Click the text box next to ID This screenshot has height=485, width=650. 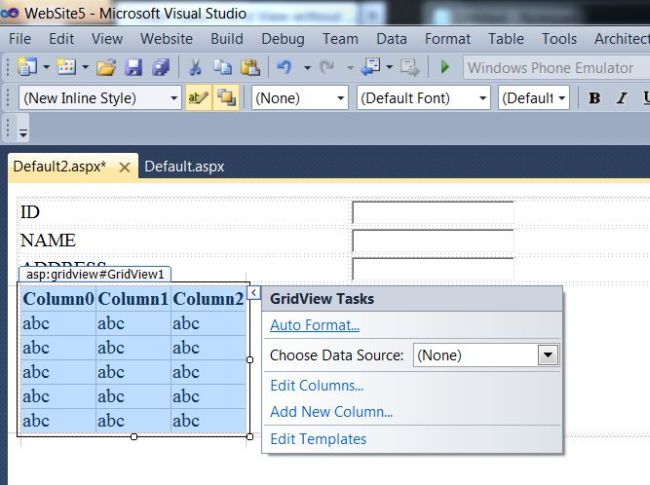tap(432, 212)
